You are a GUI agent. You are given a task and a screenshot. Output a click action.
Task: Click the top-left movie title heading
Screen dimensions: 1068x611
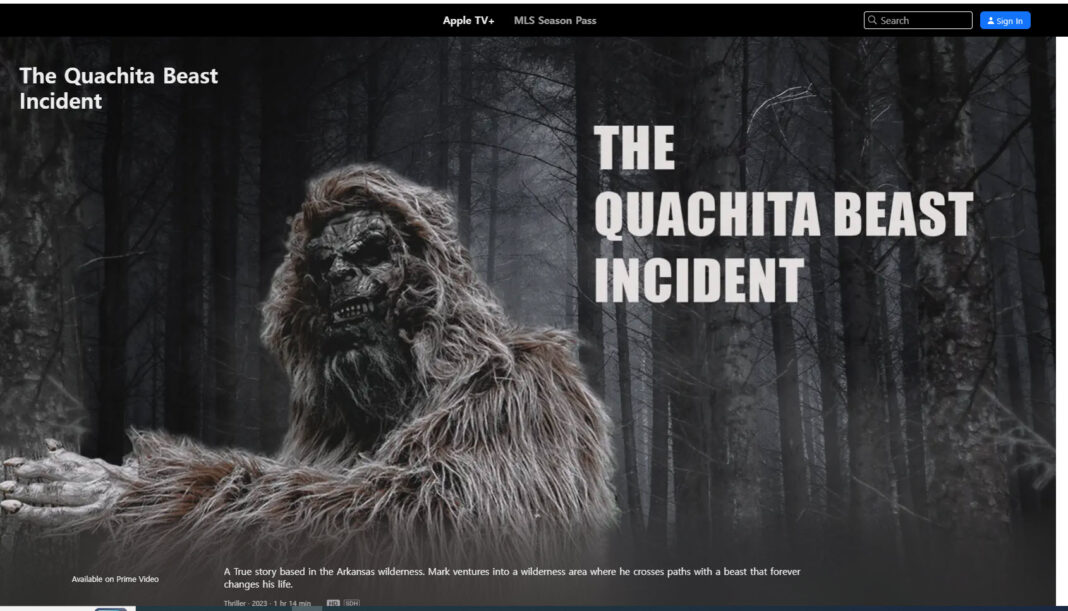click(118, 88)
